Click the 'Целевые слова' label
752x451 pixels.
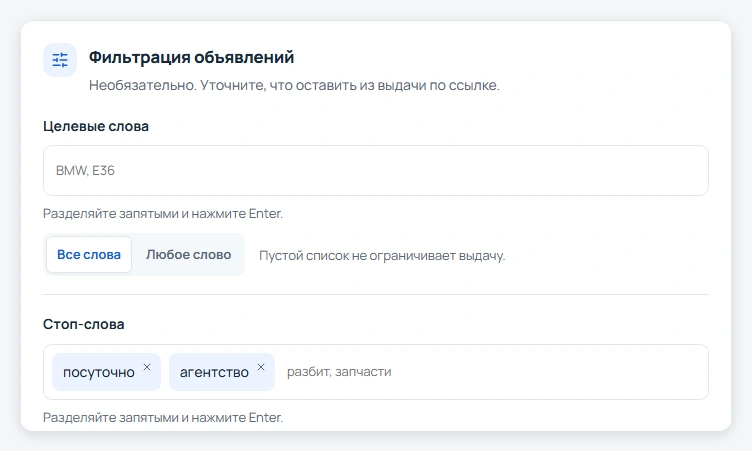96,126
